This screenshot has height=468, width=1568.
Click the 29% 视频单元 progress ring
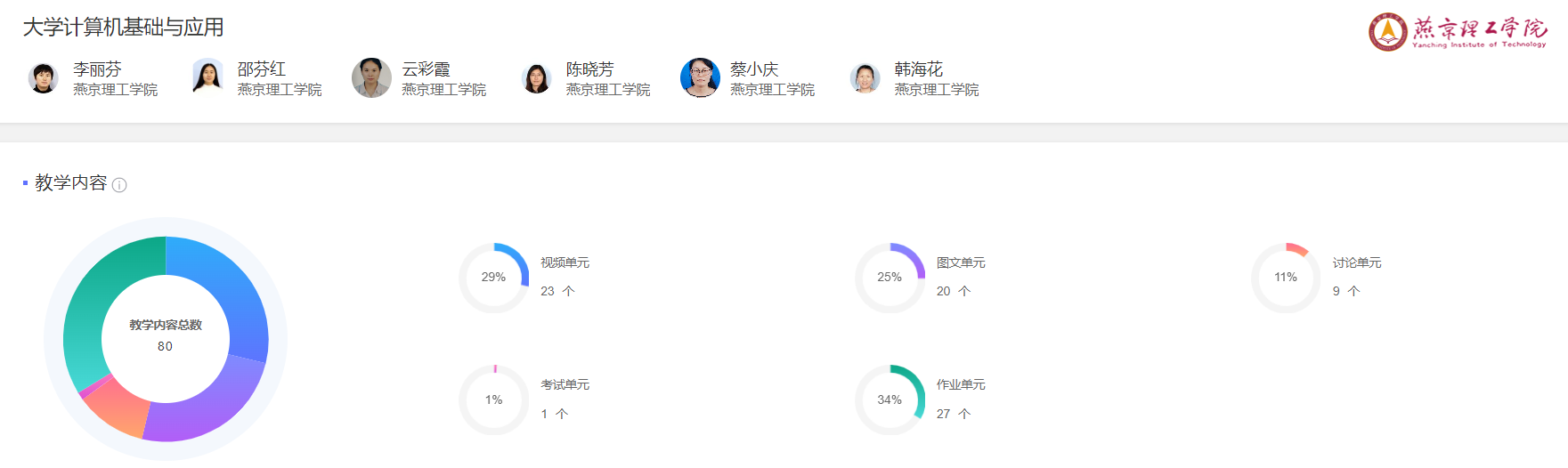tap(493, 278)
